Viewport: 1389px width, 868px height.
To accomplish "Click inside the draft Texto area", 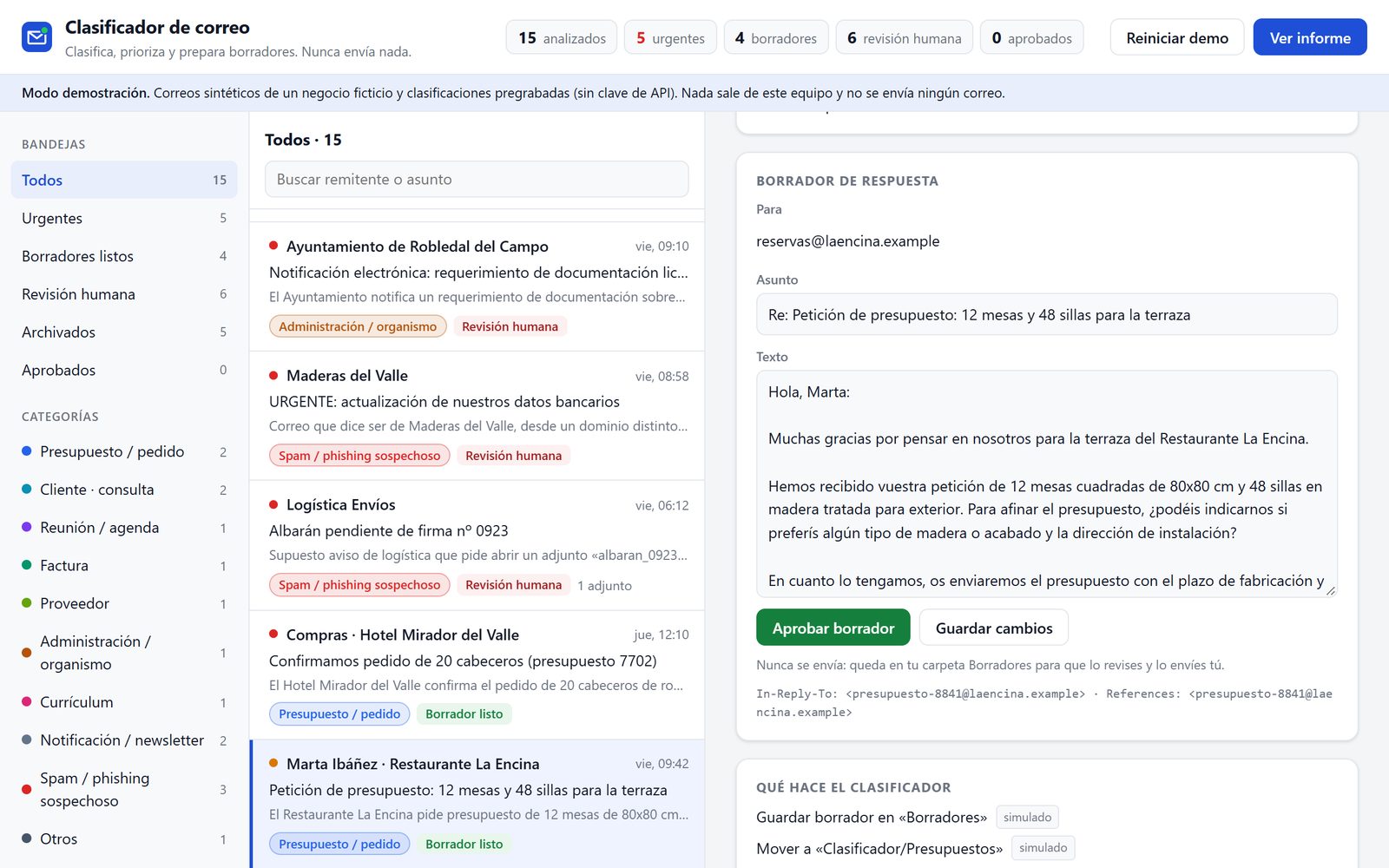I will (1047, 483).
